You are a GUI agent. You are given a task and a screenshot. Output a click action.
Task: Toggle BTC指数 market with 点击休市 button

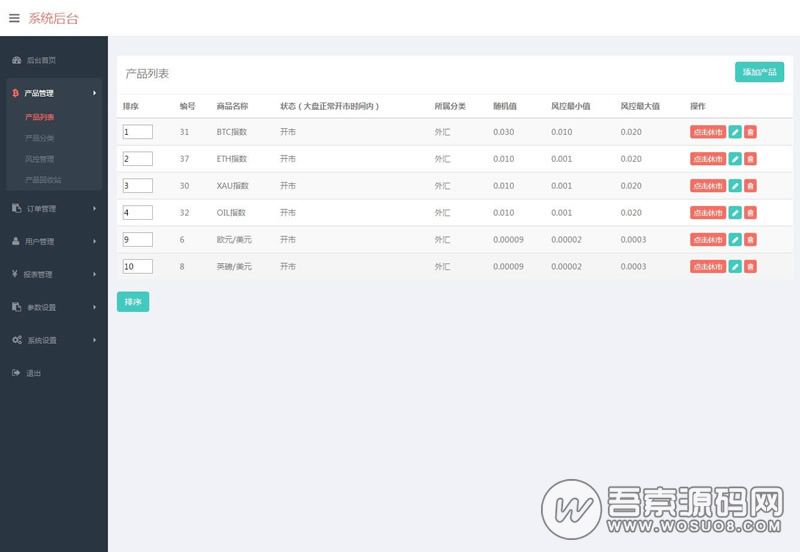click(708, 132)
